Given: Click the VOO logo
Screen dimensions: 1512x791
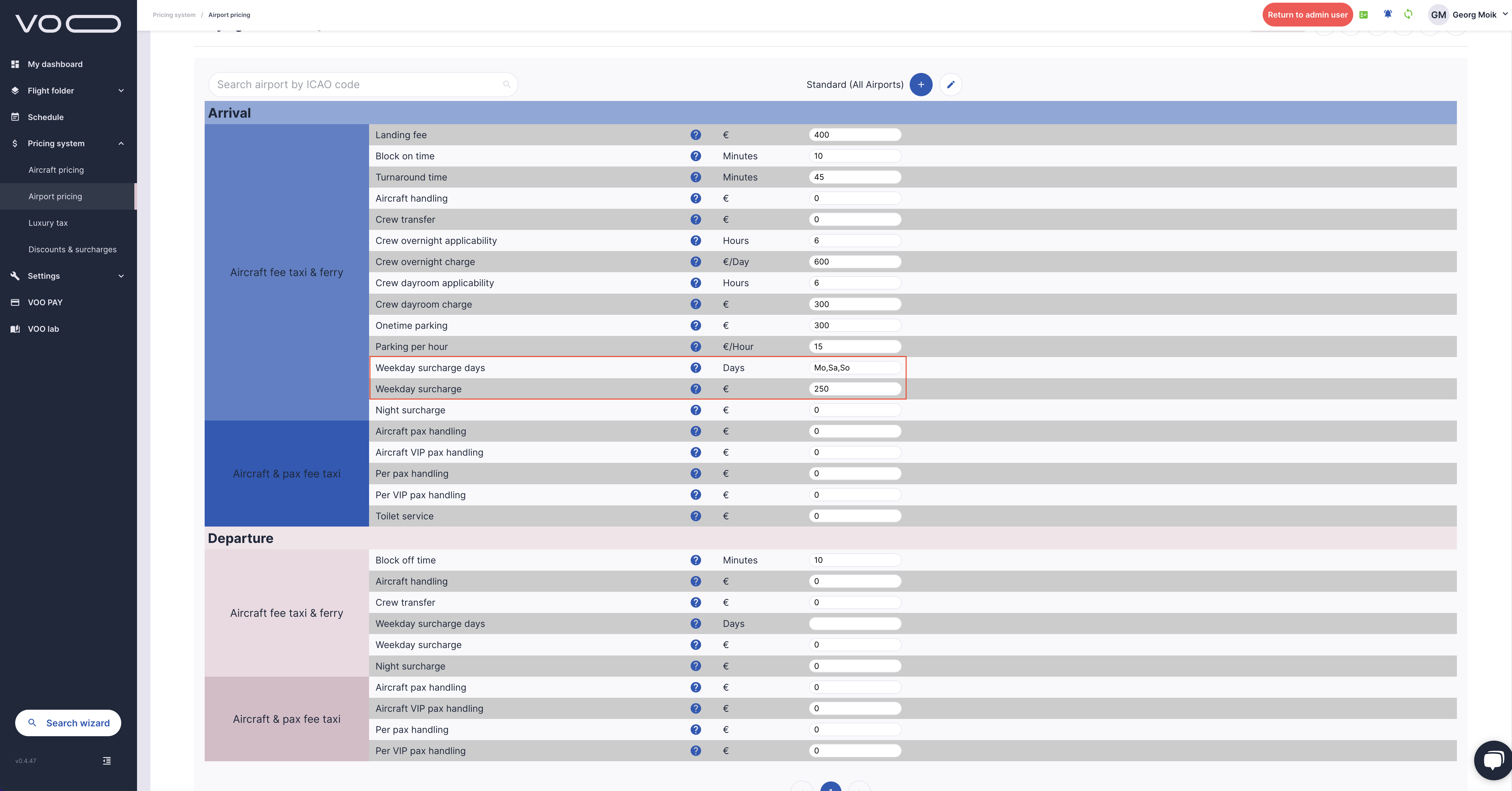Looking at the screenshot, I should 68,24.
